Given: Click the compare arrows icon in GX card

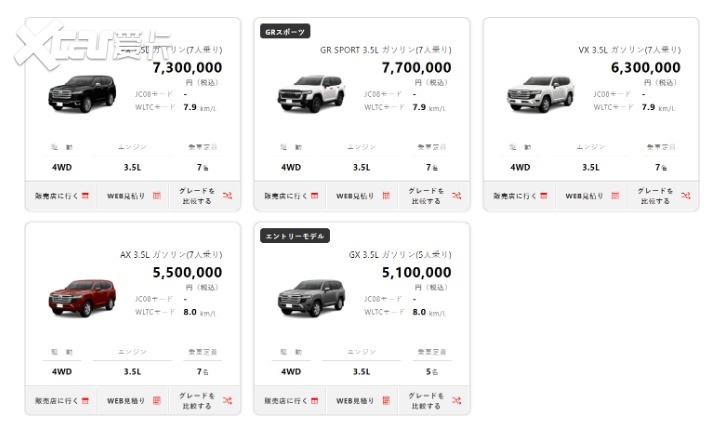Looking at the screenshot, I should [457, 400].
